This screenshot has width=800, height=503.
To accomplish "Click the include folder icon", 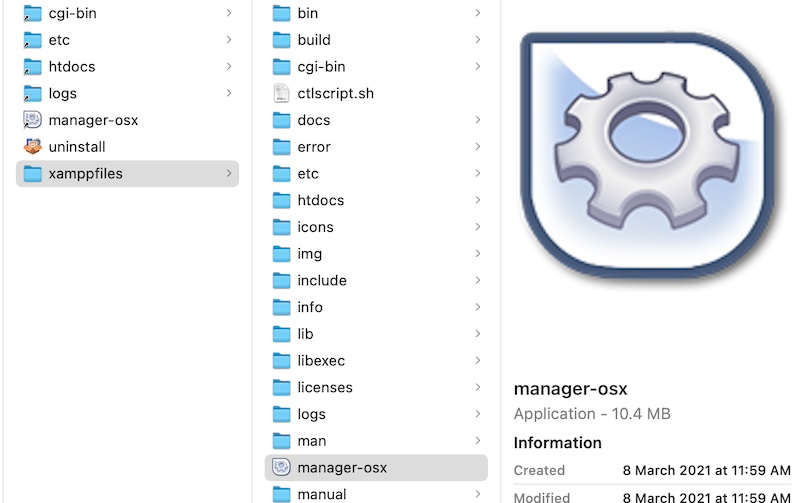I will pyautogui.click(x=282, y=281).
